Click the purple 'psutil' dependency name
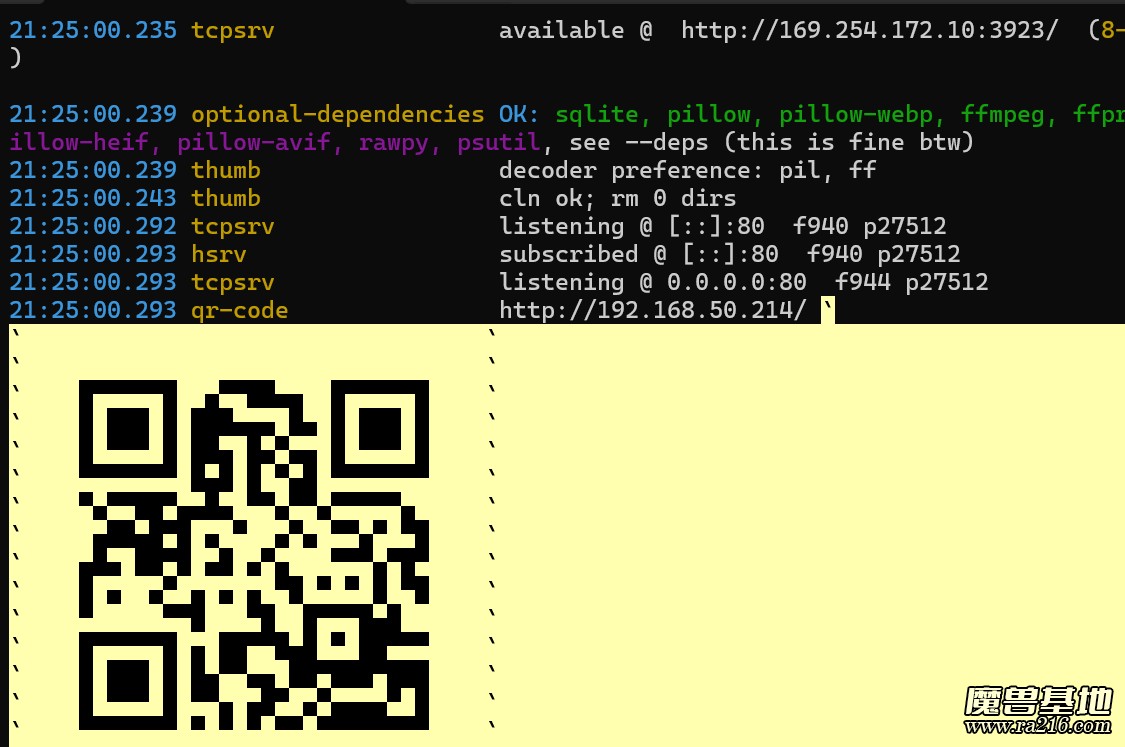 coord(499,143)
